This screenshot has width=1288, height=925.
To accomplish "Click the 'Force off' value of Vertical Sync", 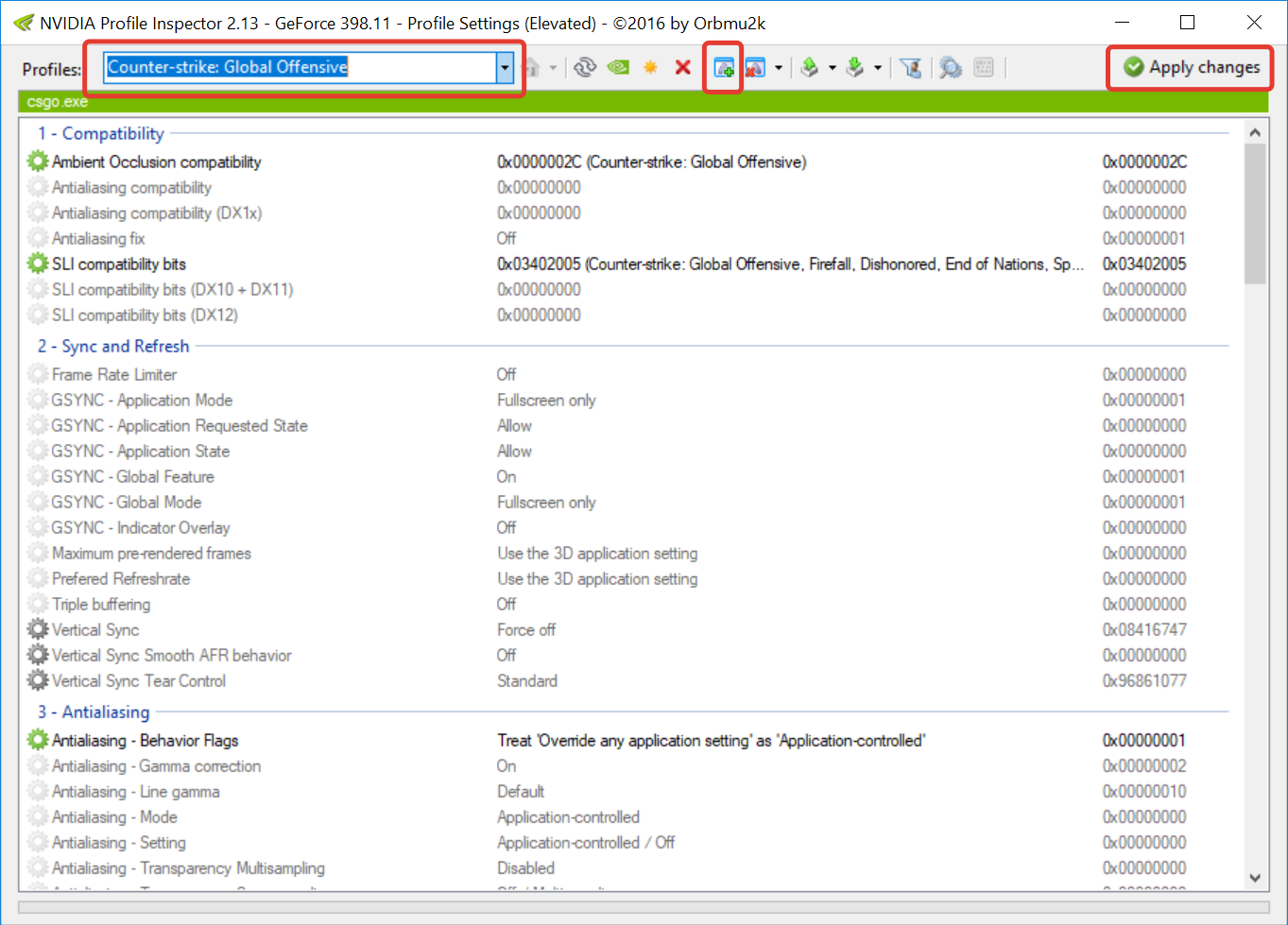I will pos(526,629).
